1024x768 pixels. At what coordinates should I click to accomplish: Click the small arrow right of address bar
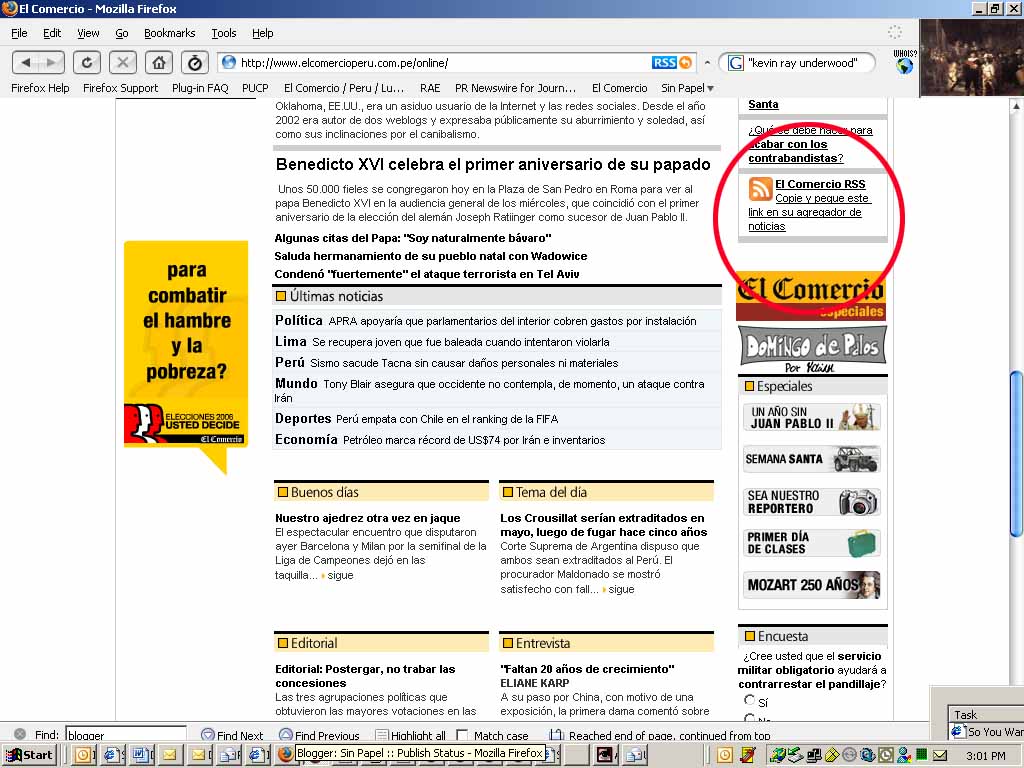click(707, 63)
